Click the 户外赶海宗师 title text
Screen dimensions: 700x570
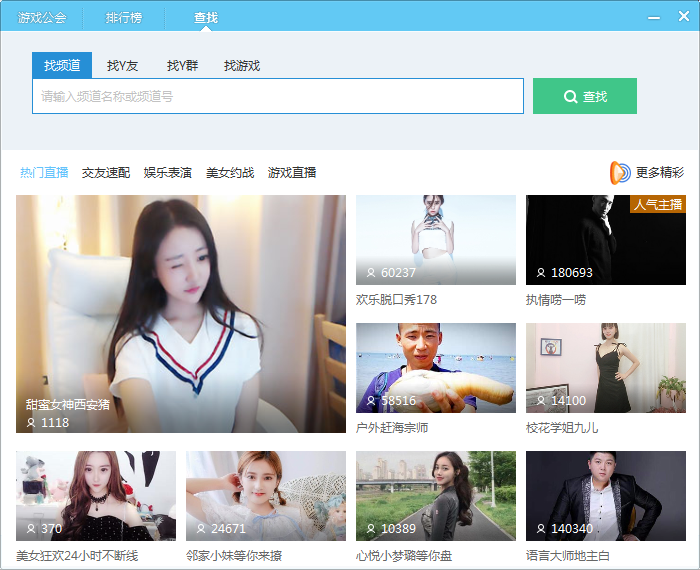point(392,428)
